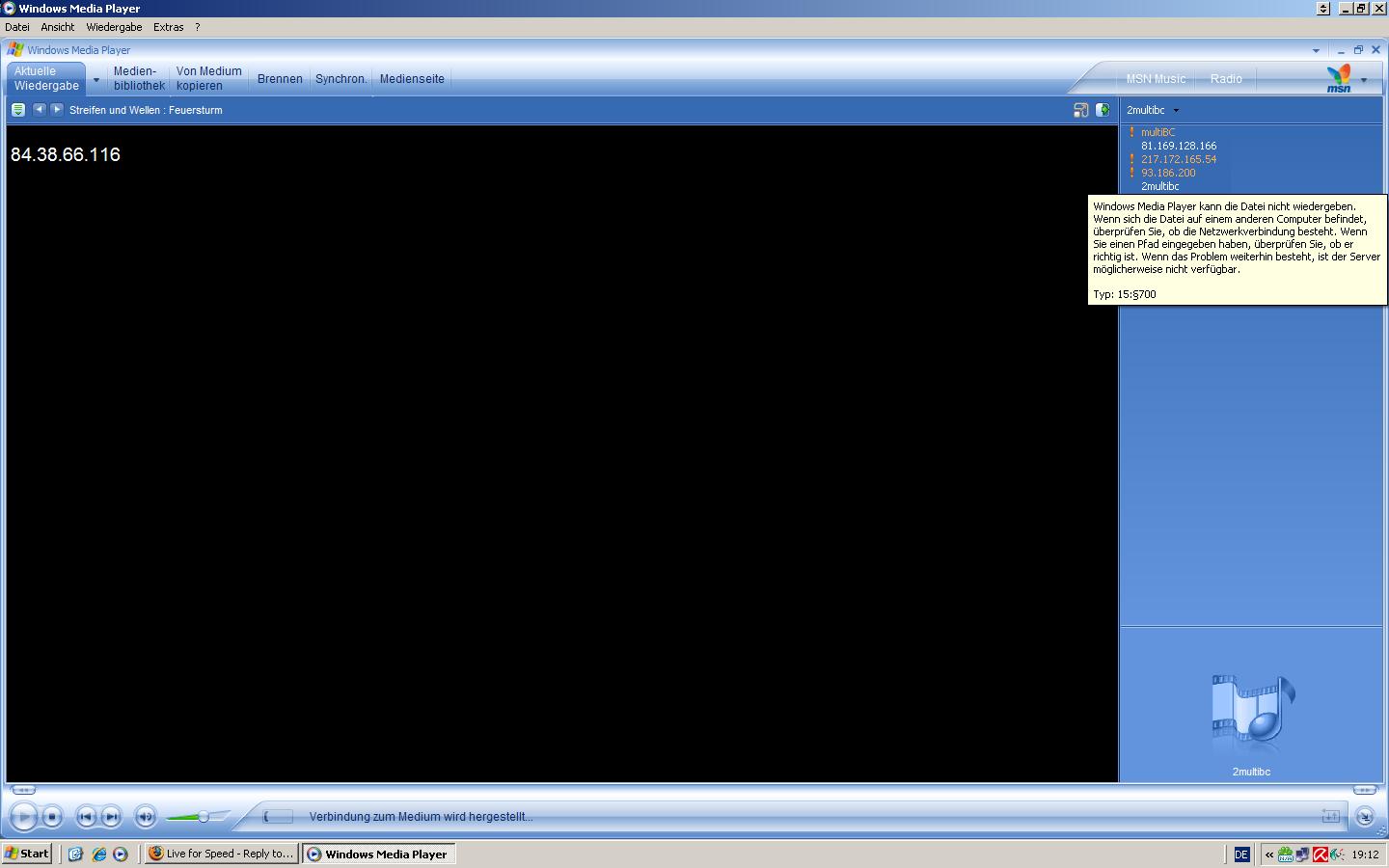Click the system clock showing 19:12
The width and height of the screenshot is (1389, 868).
[x=1365, y=854]
